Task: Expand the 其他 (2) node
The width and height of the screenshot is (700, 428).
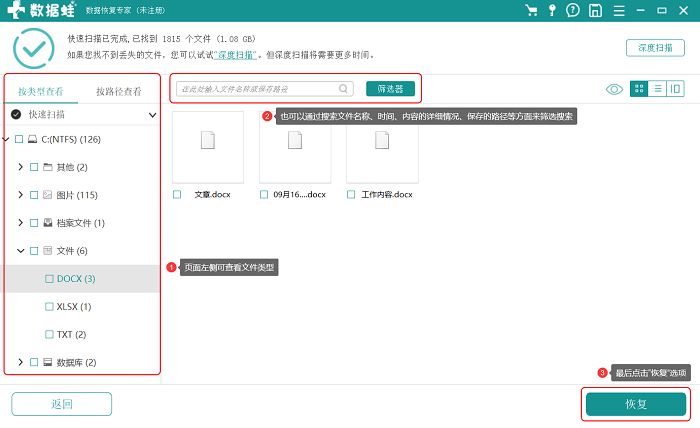Action: click(21, 167)
